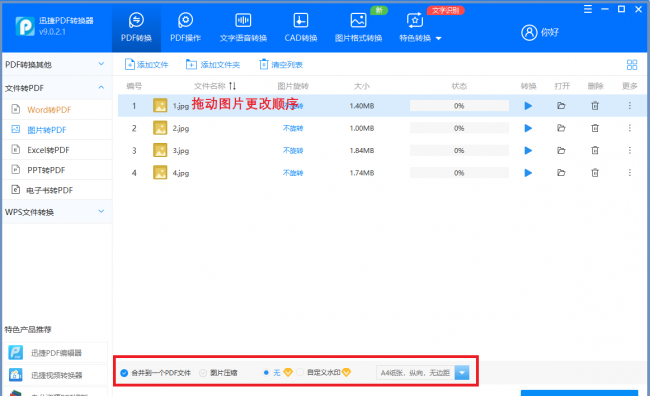Click 1.84MB size cell
Viewport: 650px width, 396px height.
click(x=361, y=151)
